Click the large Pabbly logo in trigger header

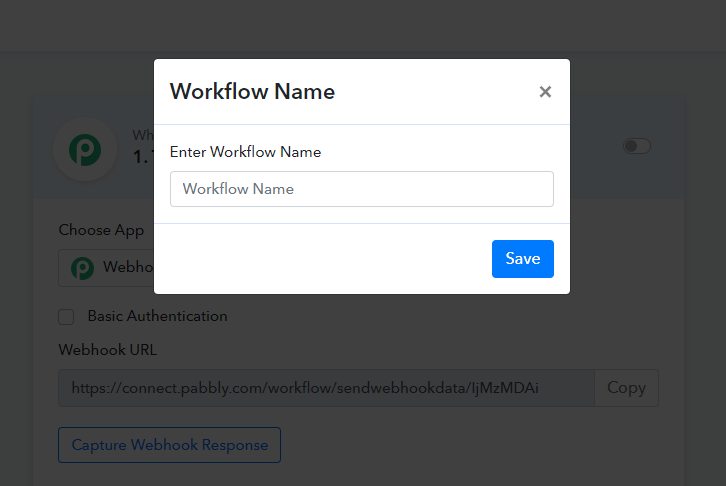tap(84, 150)
